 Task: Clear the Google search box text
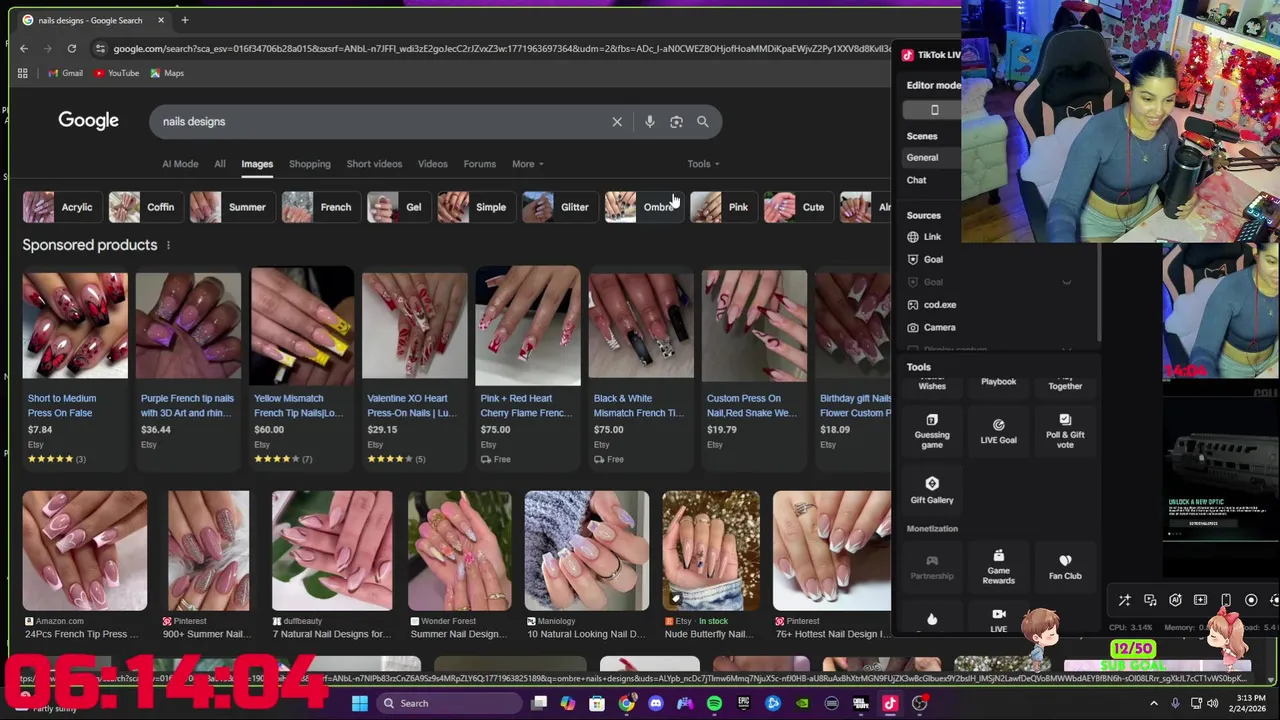click(x=617, y=122)
